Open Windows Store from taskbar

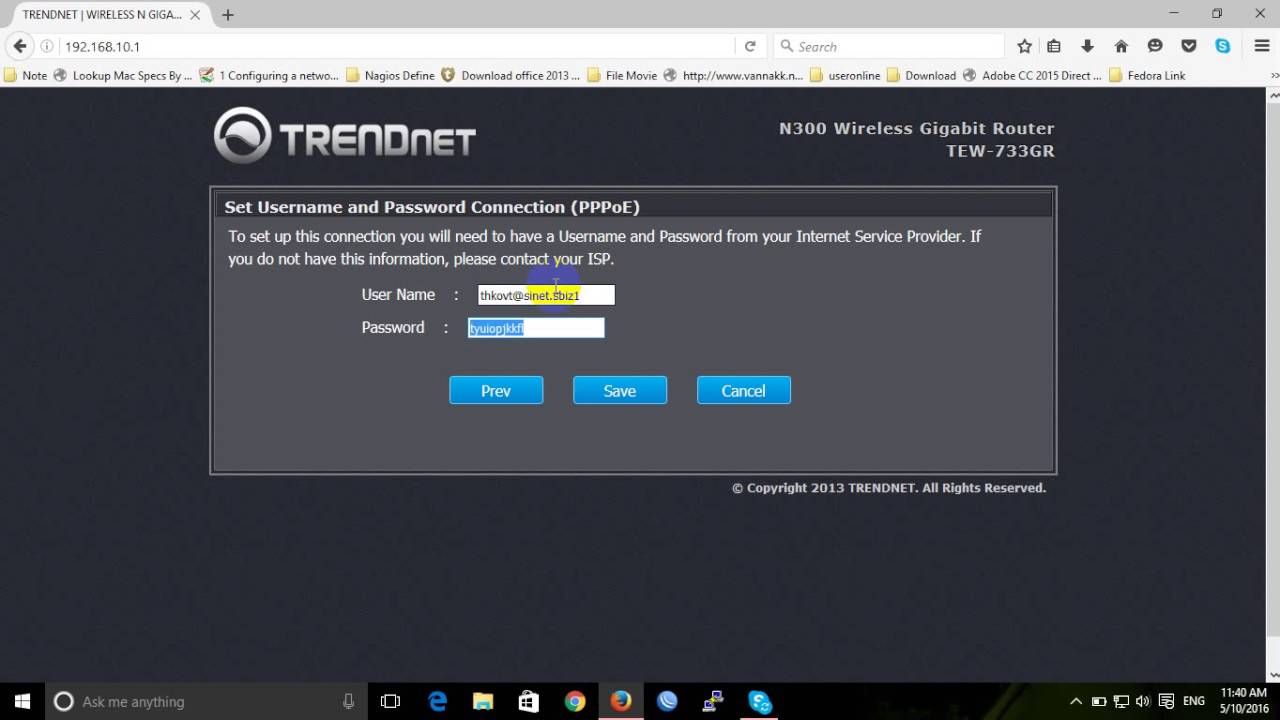pyautogui.click(x=529, y=701)
